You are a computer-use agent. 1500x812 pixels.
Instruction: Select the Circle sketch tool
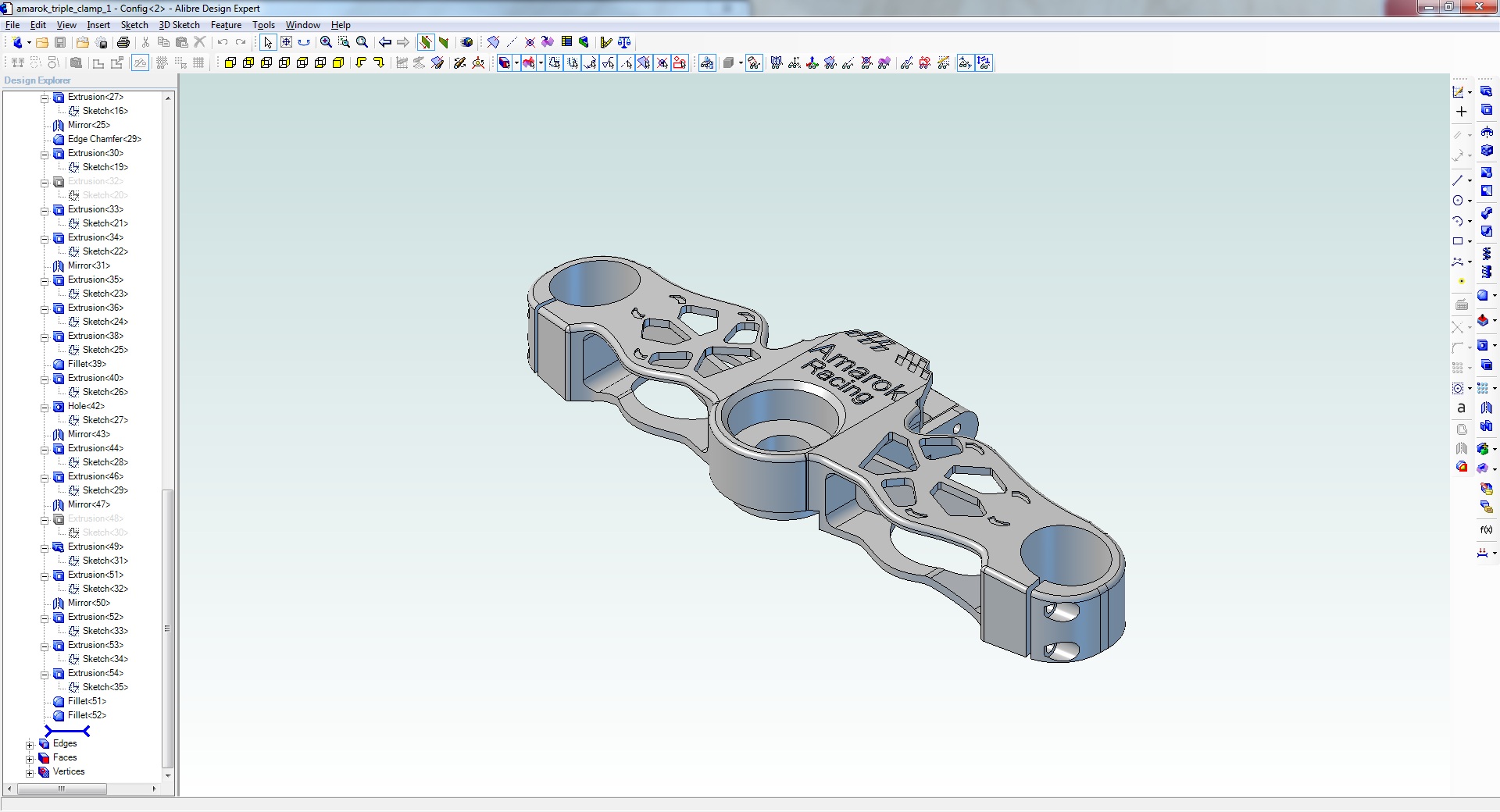click(x=1458, y=201)
